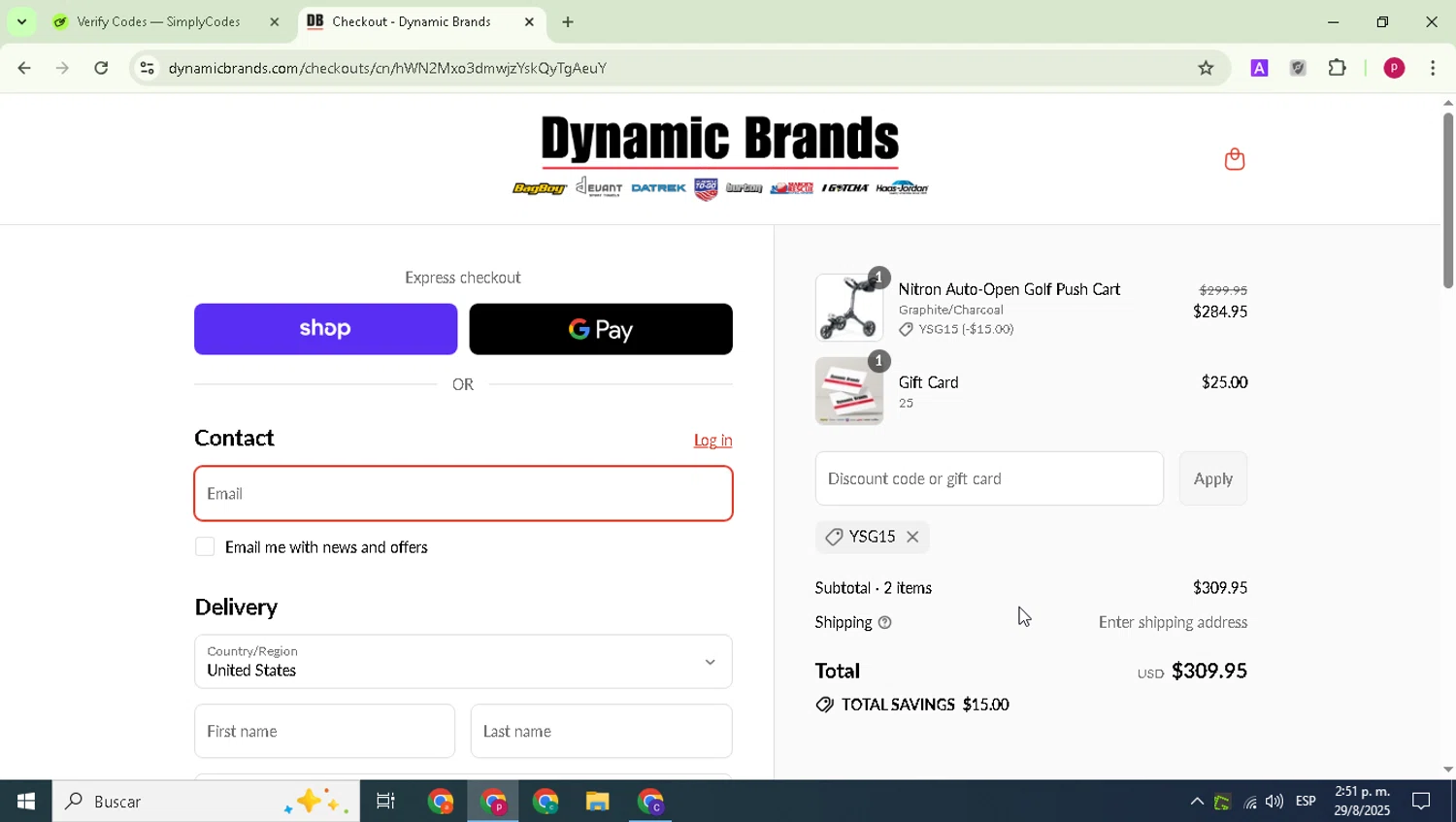Open the taskbar Buscar search box
1456x822 pixels.
click(x=206, y=802)
